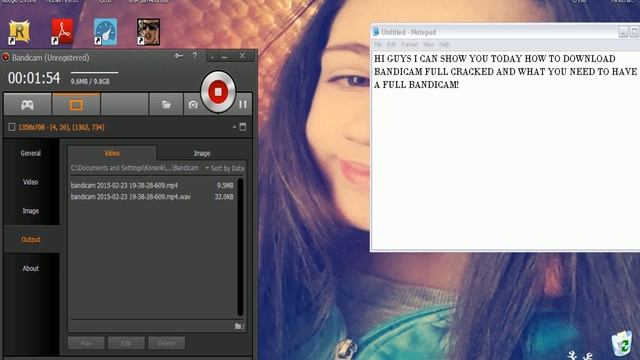Minimize the Notepad window
The image size is (640, 360).
pos(623,32)
